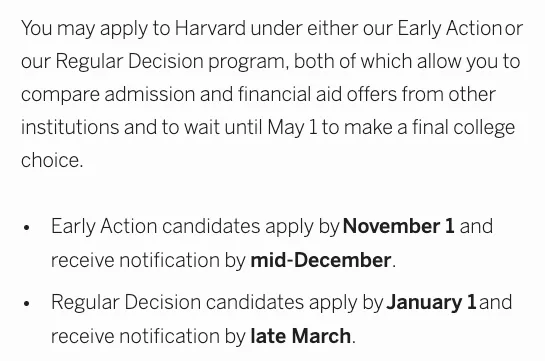Image resolution: width=545 pixels, height=361 pixels.
Task: Click the word "institutions" in the paragraph
Action: (70, 127)
